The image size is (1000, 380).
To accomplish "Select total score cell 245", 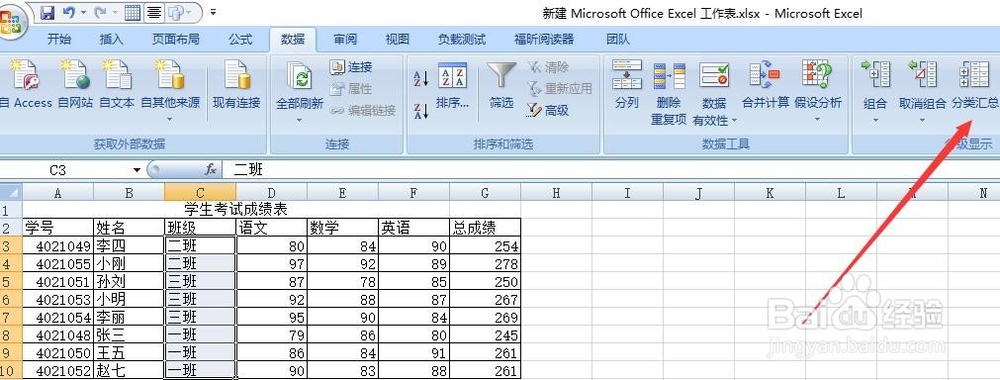I will [x=486, y=335].
